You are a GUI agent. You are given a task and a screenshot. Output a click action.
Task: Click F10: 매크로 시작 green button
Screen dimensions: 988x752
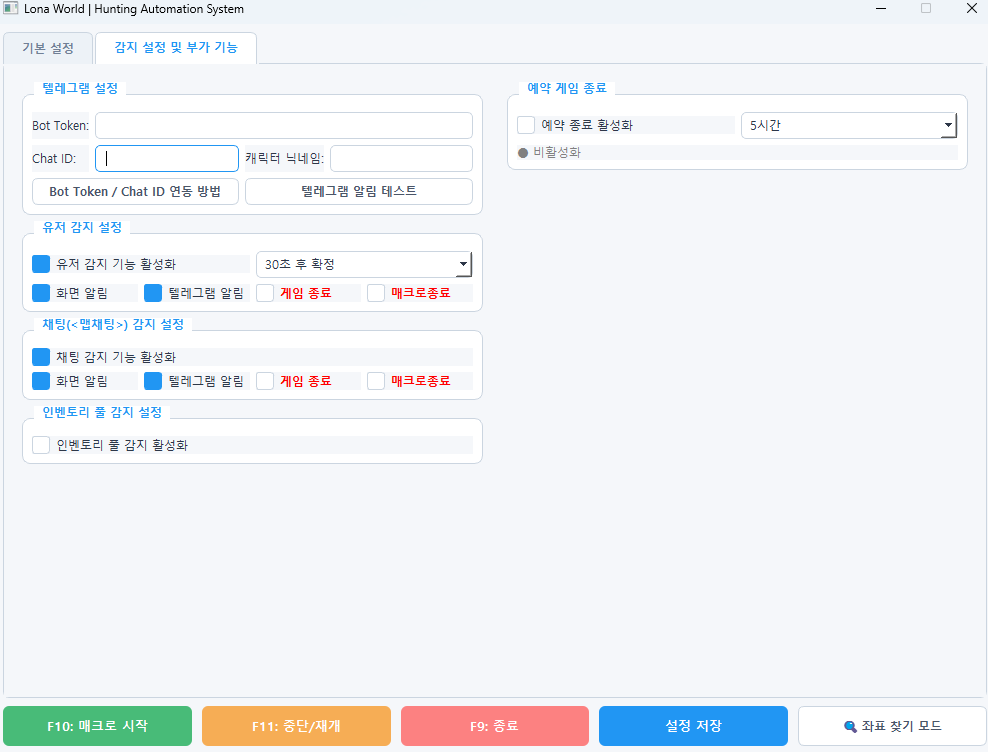coord(97,726)
